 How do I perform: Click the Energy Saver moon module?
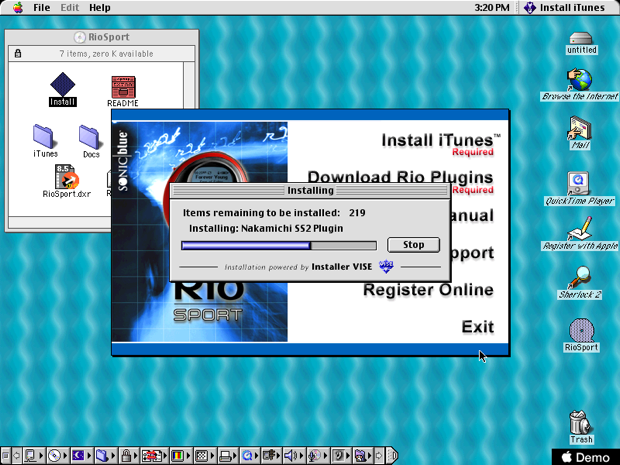coord(78,456)
